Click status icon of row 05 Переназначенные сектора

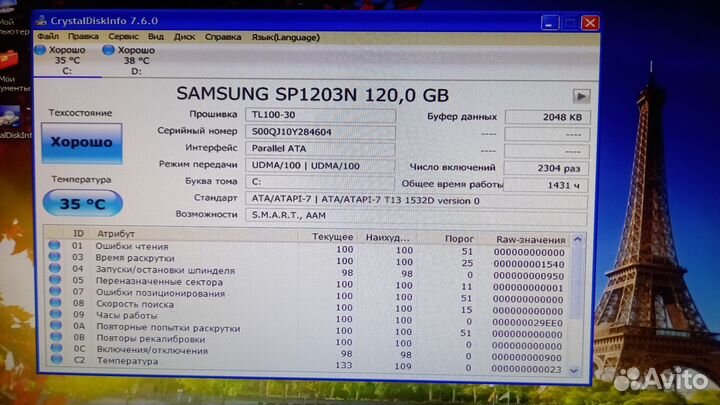55,279
